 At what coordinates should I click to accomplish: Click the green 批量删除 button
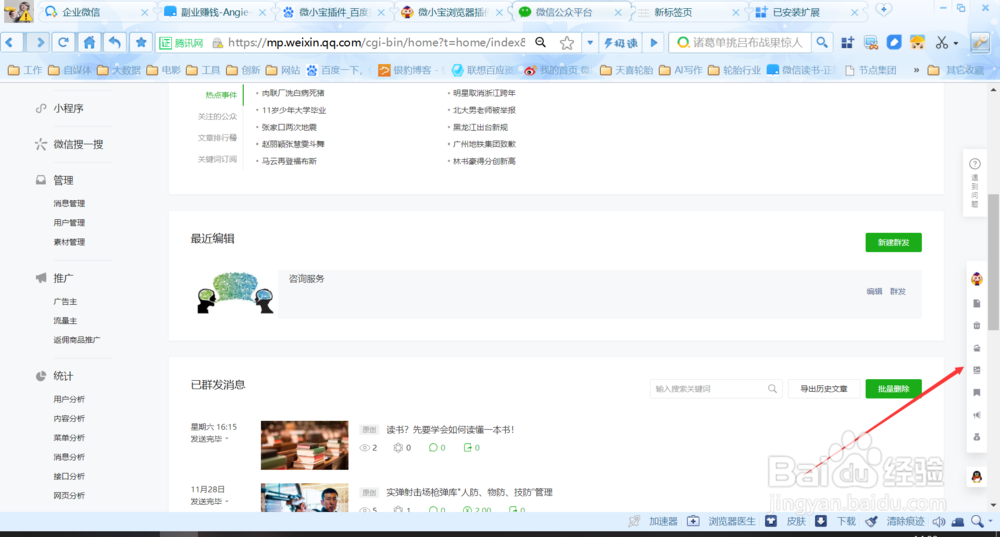pyautogui.click(x=893, y=388)
